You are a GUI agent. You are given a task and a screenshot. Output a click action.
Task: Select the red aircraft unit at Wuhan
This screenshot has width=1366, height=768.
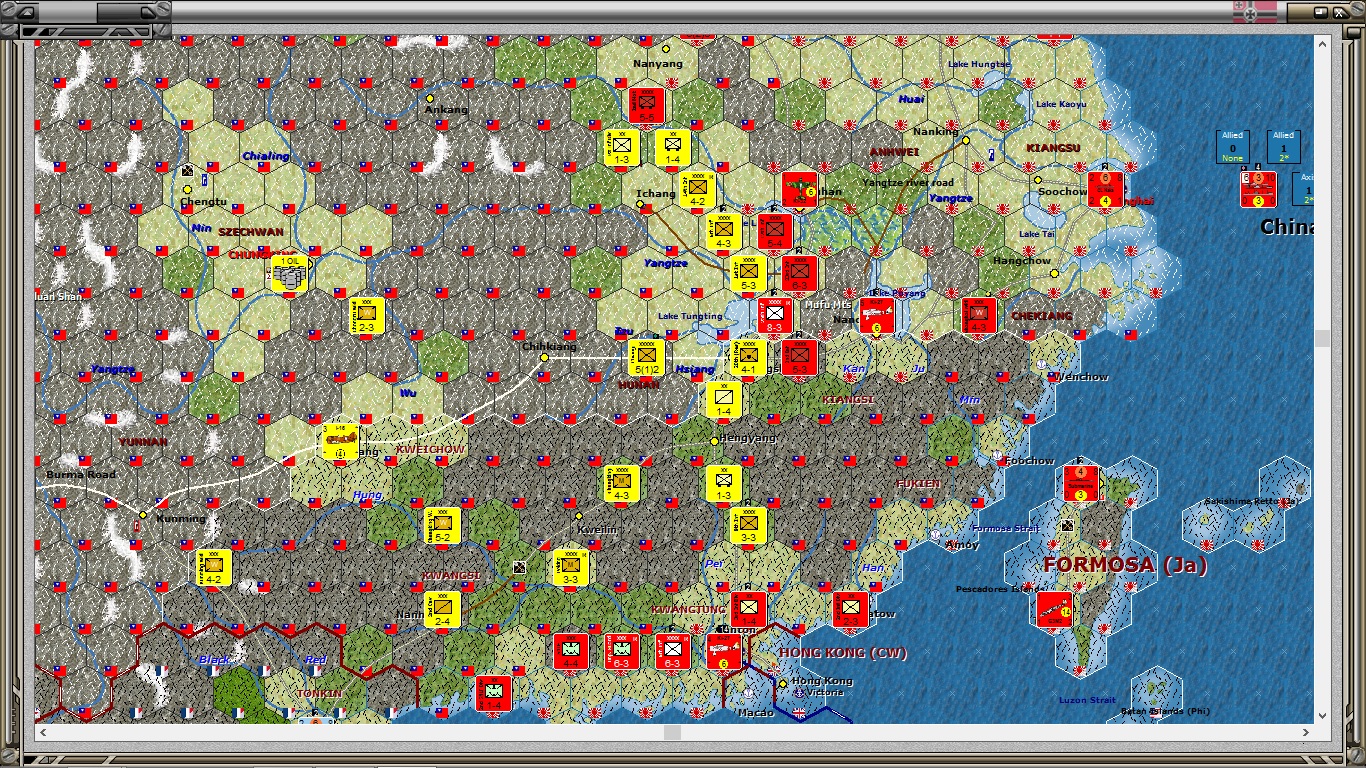pyautogui.click(x=801, y=189)
